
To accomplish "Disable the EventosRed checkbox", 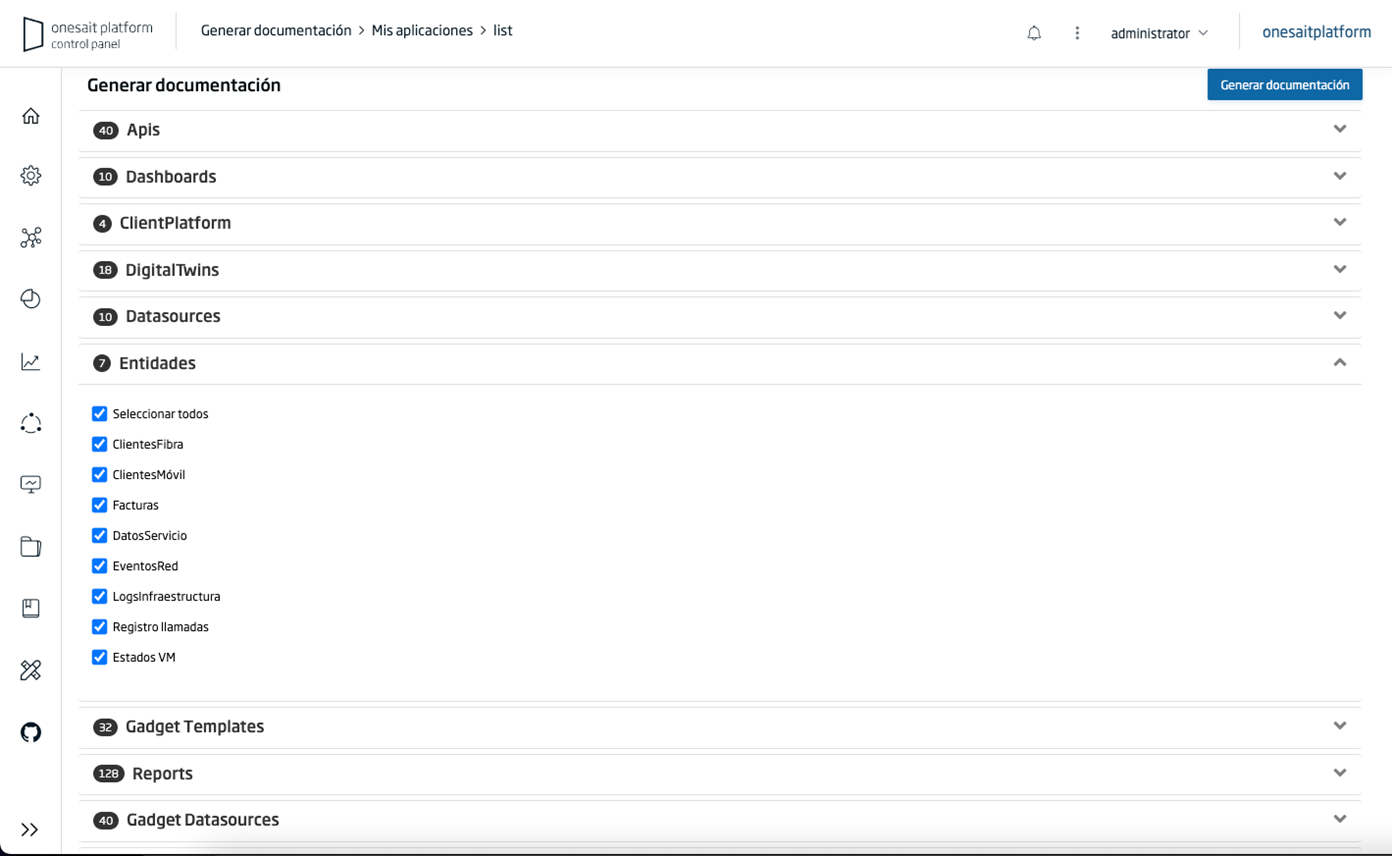I will tap(99, 565).
